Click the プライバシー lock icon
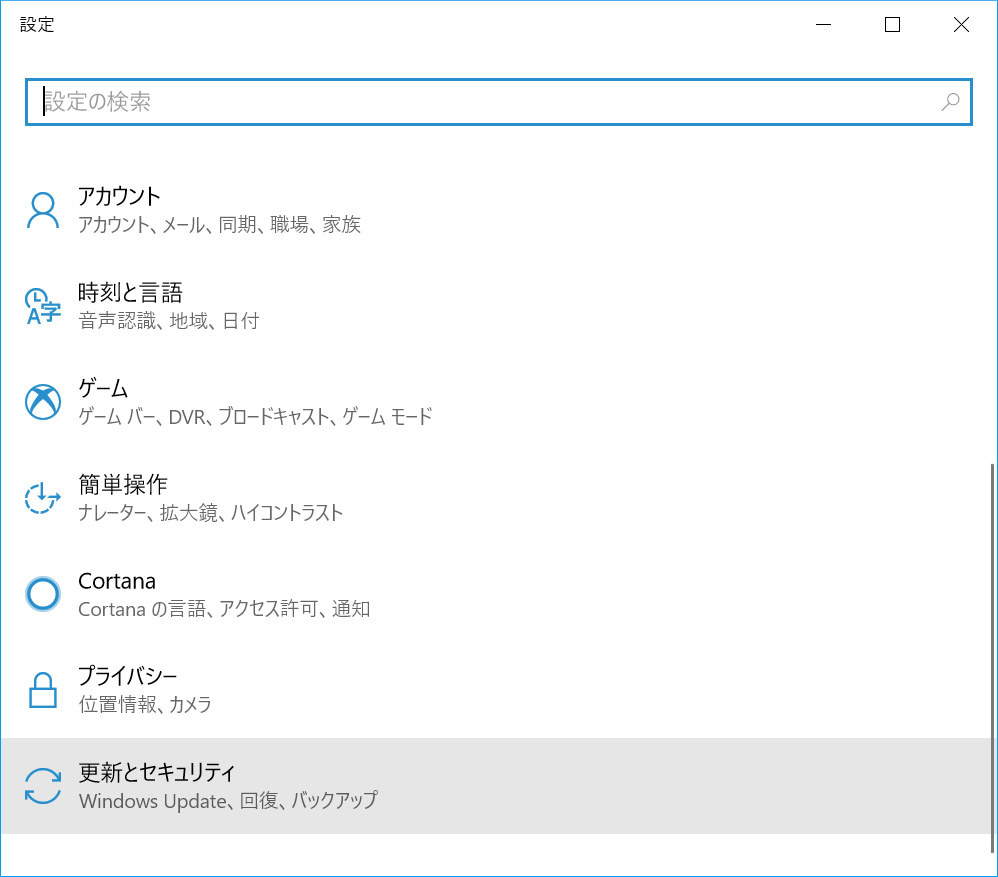This screenshot has height=877, width=998. coord(43,690)
